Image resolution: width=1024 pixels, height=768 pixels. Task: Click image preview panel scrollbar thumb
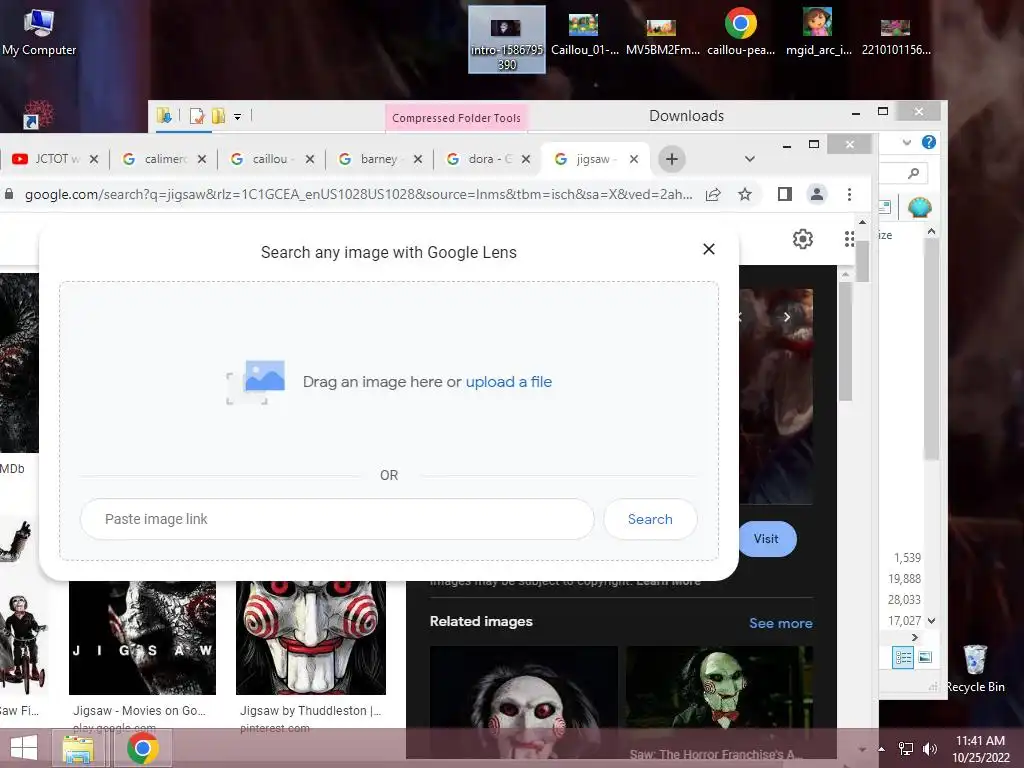coord(845,342)
